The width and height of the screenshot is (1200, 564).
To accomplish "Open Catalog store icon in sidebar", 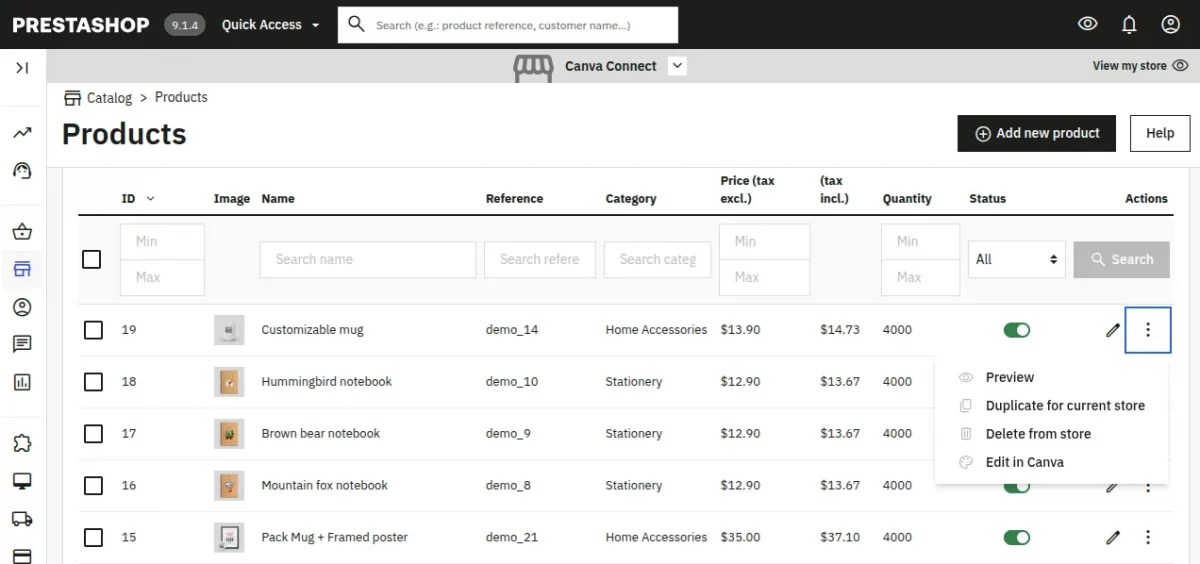I will 22,269.
